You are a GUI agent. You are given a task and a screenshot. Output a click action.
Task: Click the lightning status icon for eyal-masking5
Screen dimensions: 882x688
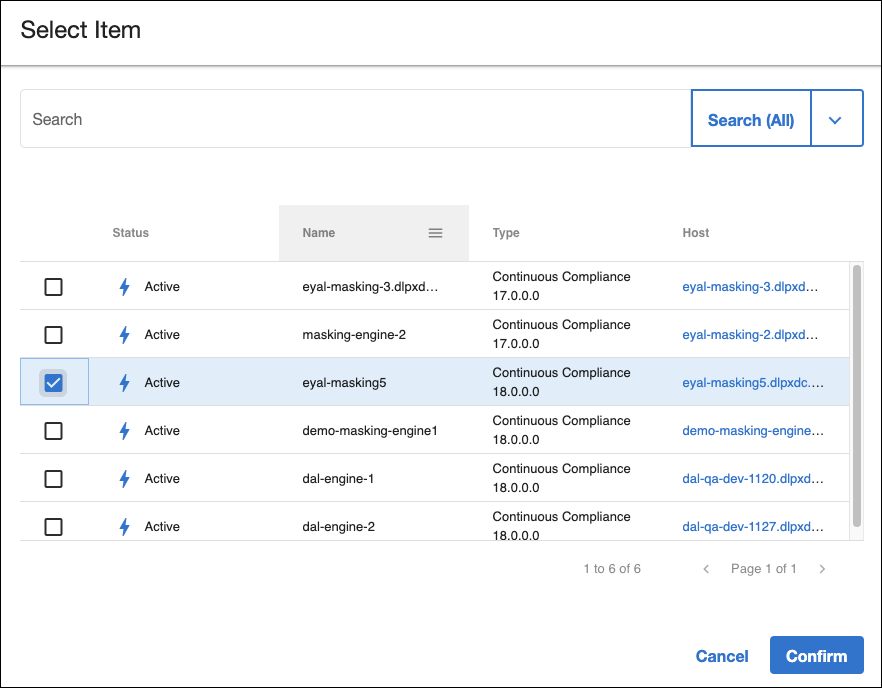(125, 383)
